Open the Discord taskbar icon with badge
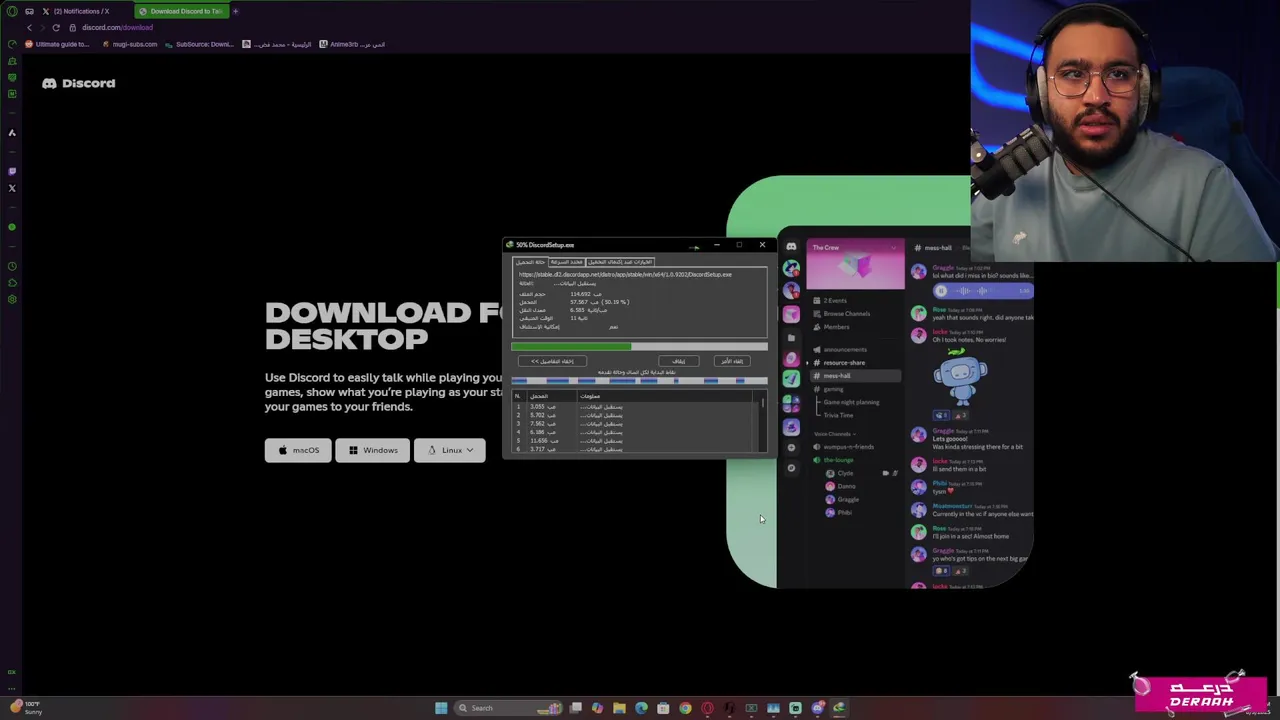Screen dimensions: 1280x720 pyautogui.click(x=818, y=708)
